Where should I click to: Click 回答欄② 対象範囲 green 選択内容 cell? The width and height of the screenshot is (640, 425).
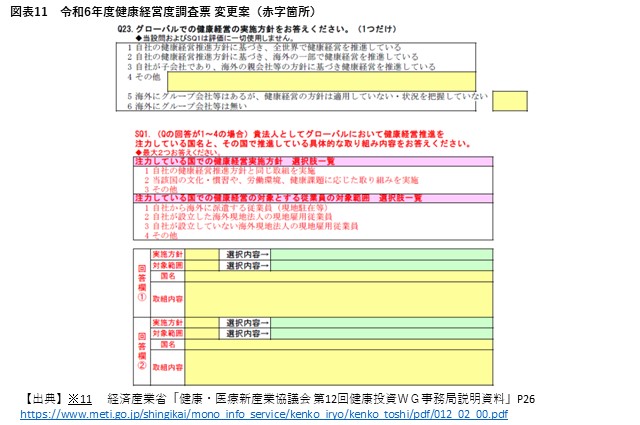click(381, 334)
